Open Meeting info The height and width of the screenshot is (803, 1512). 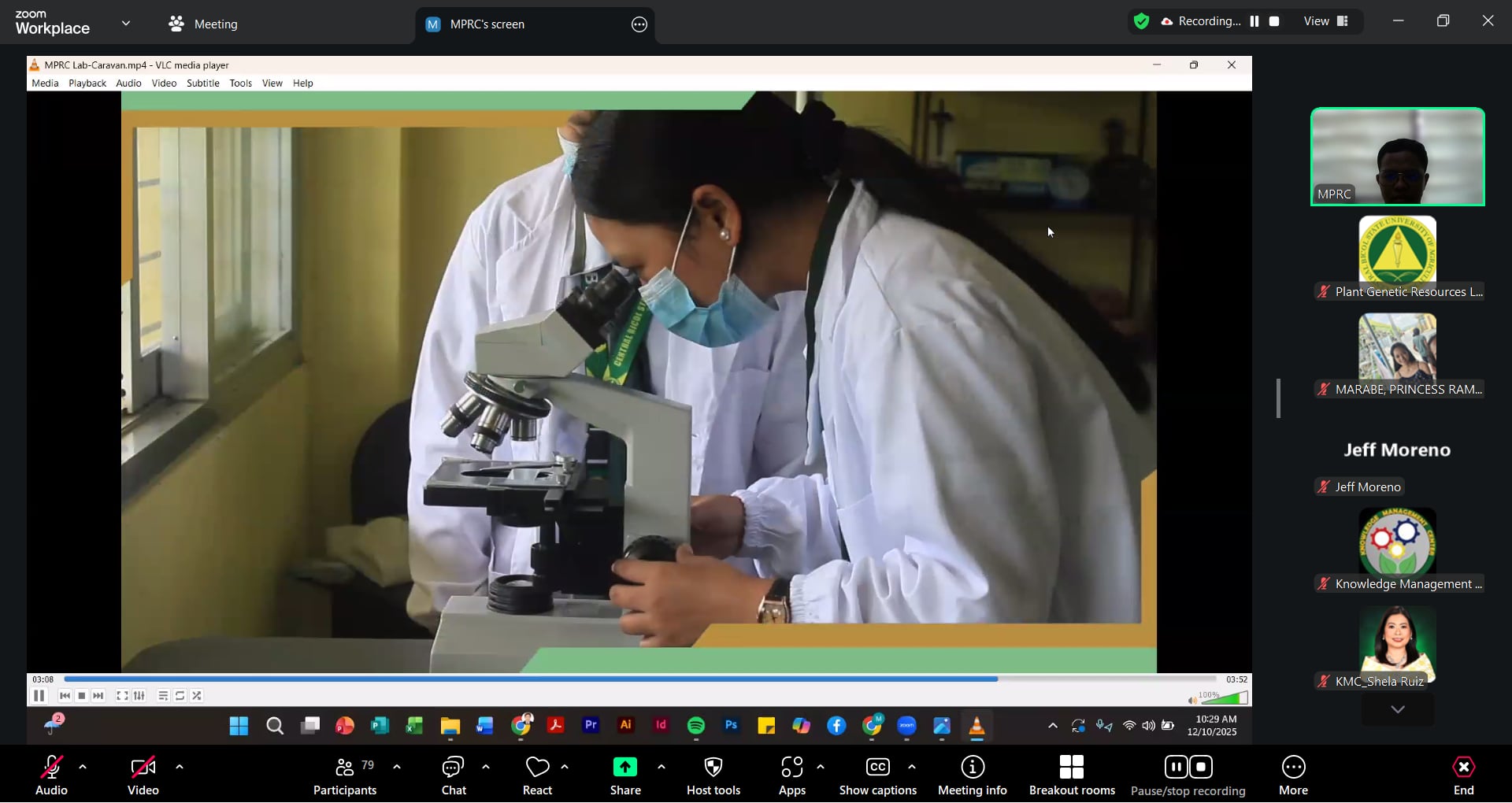972,776
